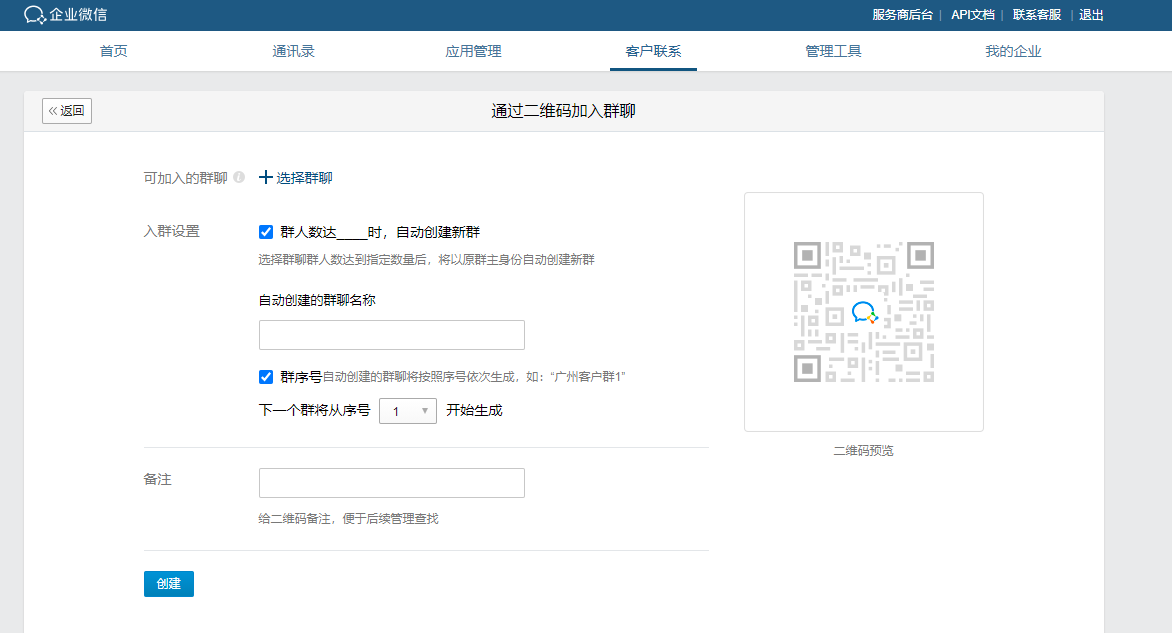This screenshot has width=1172, height=633.
Task: Click the 下一个群将从序号 label
Action: point(314,410)
